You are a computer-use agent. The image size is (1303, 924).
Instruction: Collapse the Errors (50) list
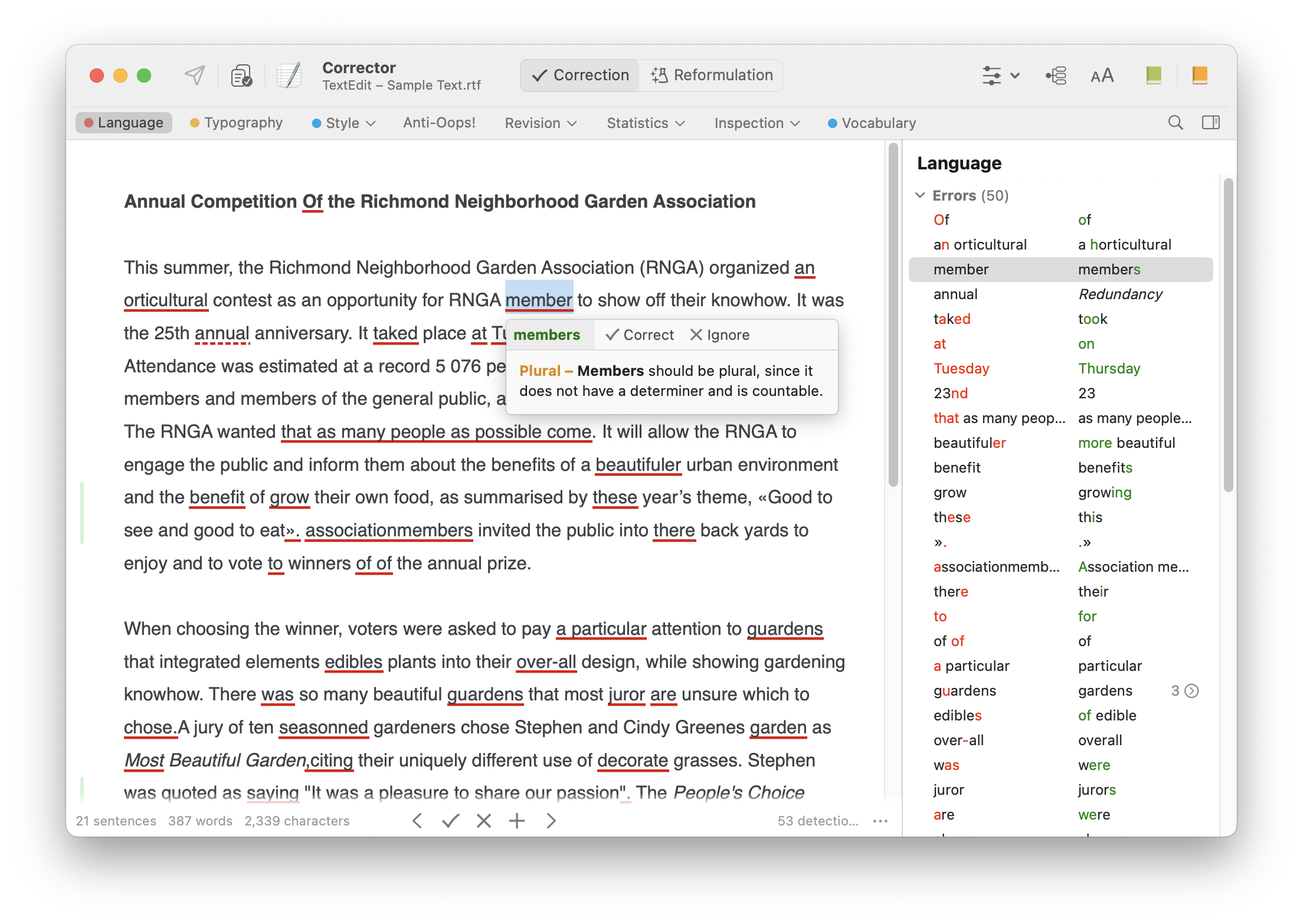pos(920,195)
